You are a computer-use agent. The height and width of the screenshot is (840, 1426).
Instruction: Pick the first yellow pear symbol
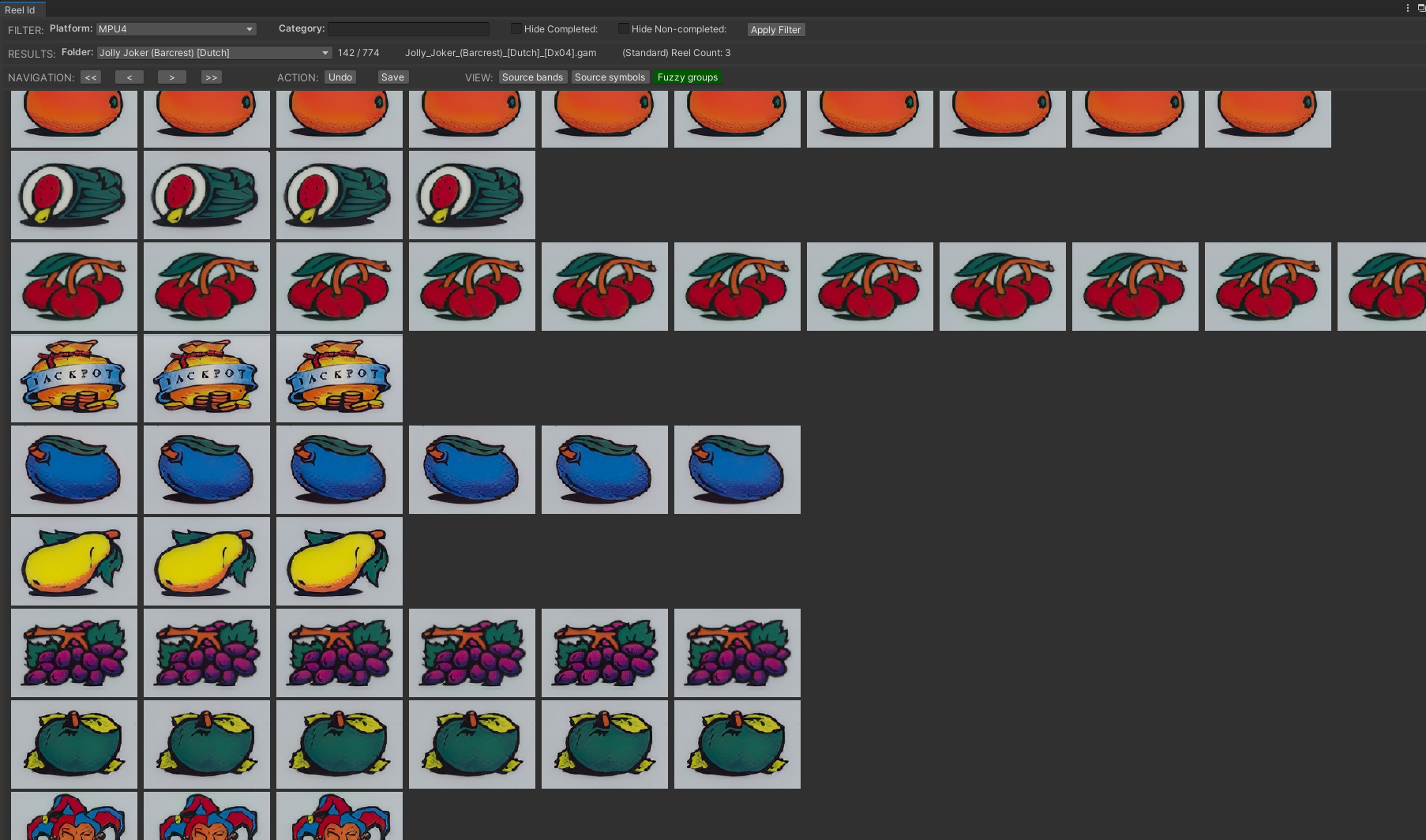74,561
